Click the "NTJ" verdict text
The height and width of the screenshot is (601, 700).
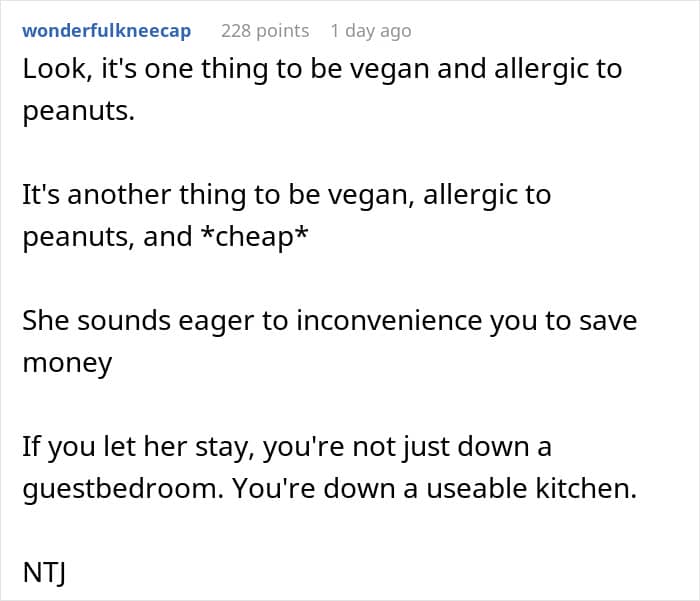44,573
